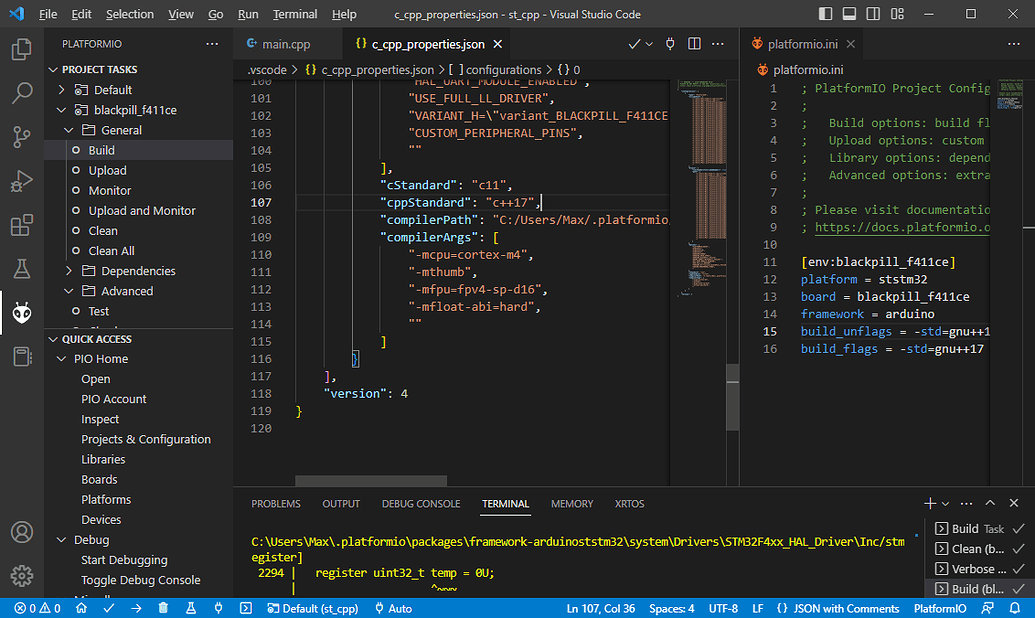The image size is (1035, 618).
Task: Open Projects & Configuration in PIO Home
Action: coord(139,439)
